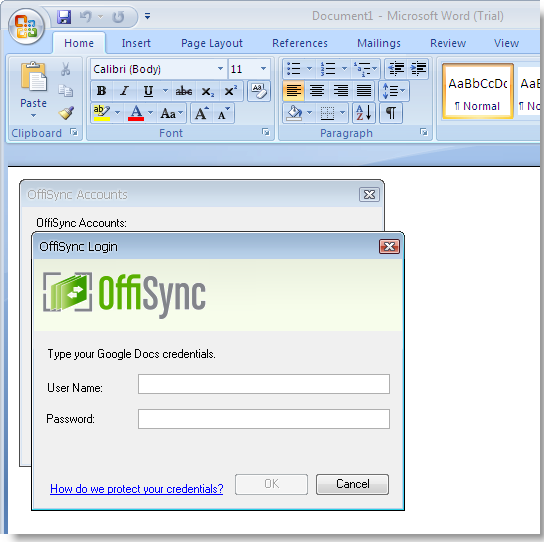Open the font color dropdown arrow
The height and width of the screenshot is (542, 544).
(151, 113)
